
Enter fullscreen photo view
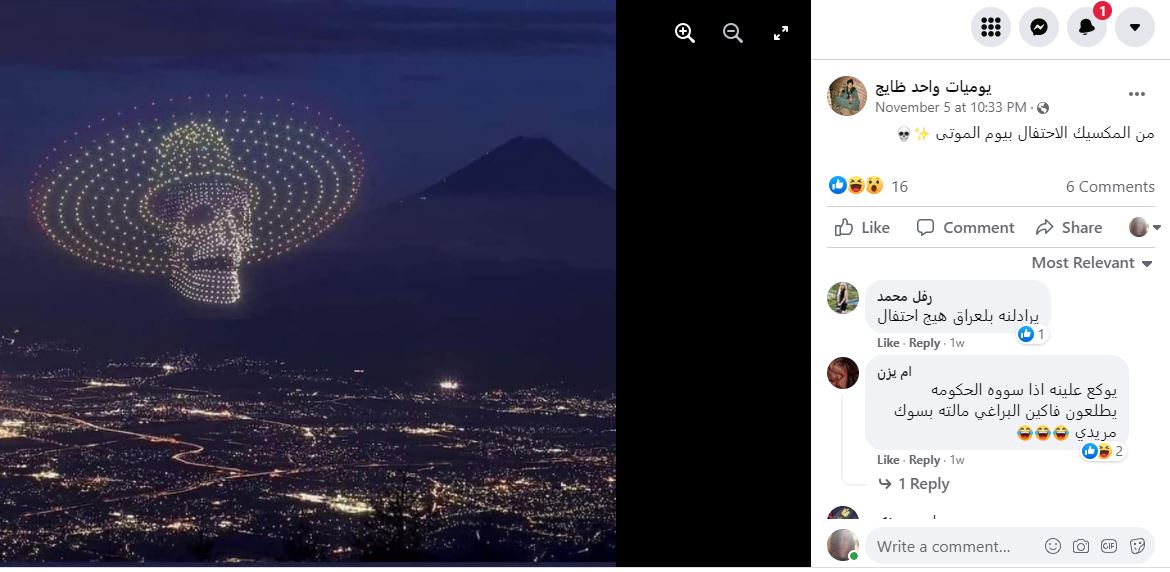tap(781, 33)
